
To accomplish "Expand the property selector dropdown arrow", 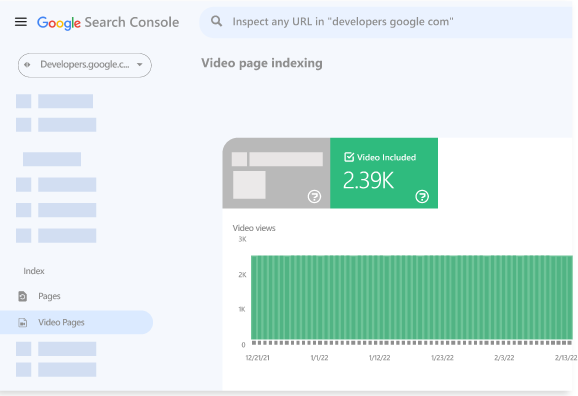I will point(140,65).
